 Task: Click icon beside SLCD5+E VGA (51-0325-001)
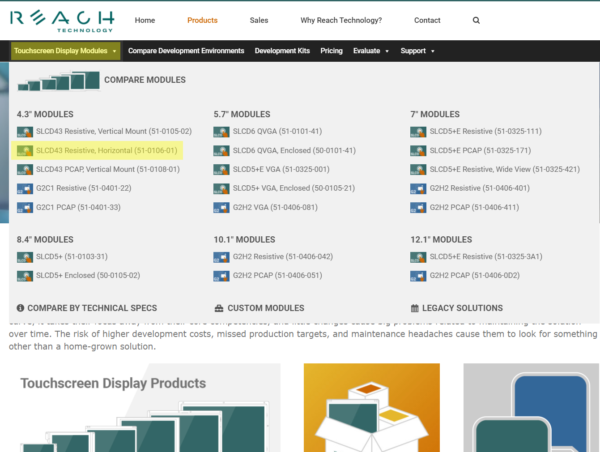[222, 170]
